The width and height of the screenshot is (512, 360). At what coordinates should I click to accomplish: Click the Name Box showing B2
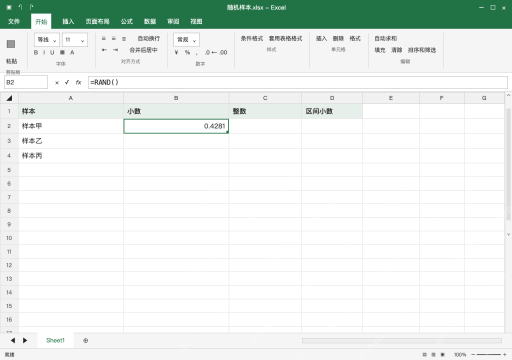[x=26, y=82]
